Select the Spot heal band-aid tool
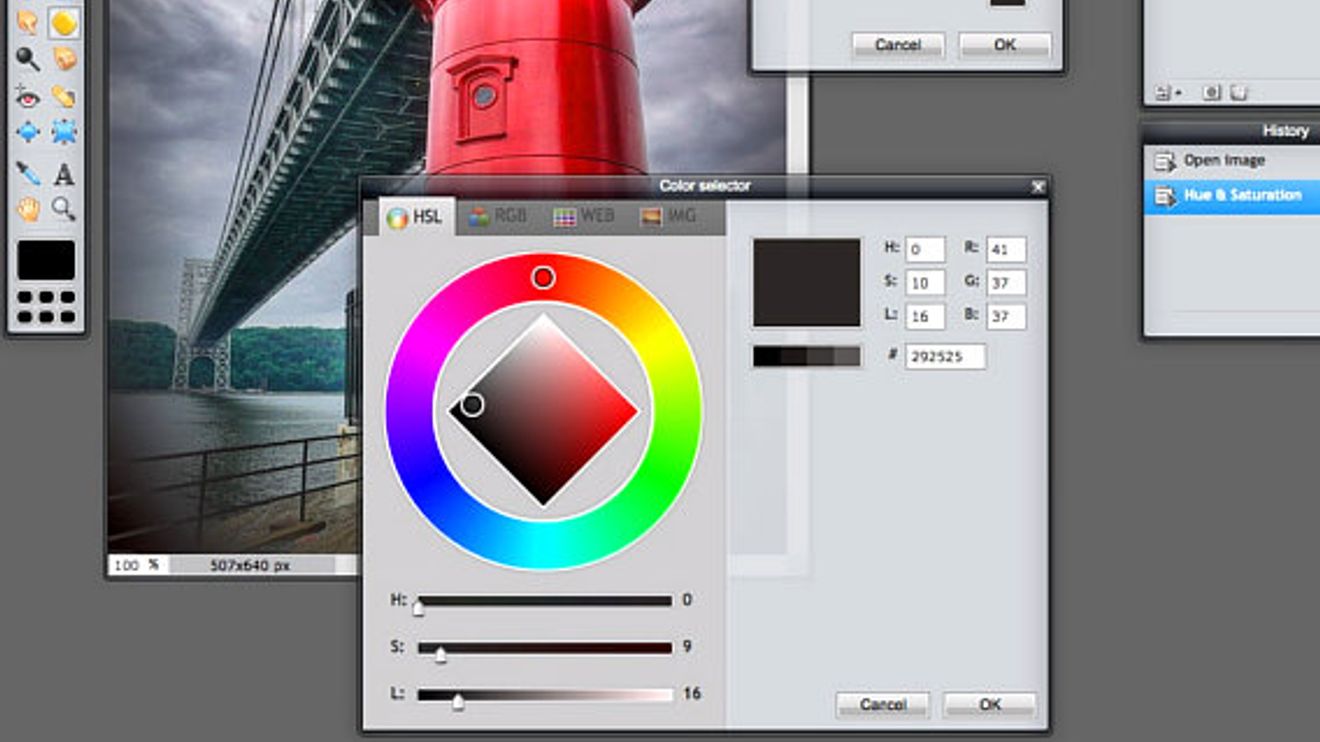The image size is (1320, 742). (64, 96)
